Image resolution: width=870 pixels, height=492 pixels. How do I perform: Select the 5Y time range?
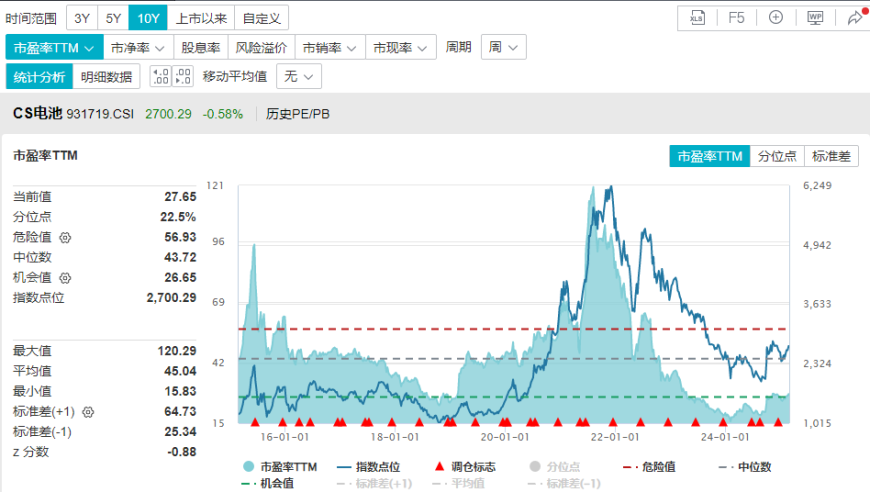[113, 18]
